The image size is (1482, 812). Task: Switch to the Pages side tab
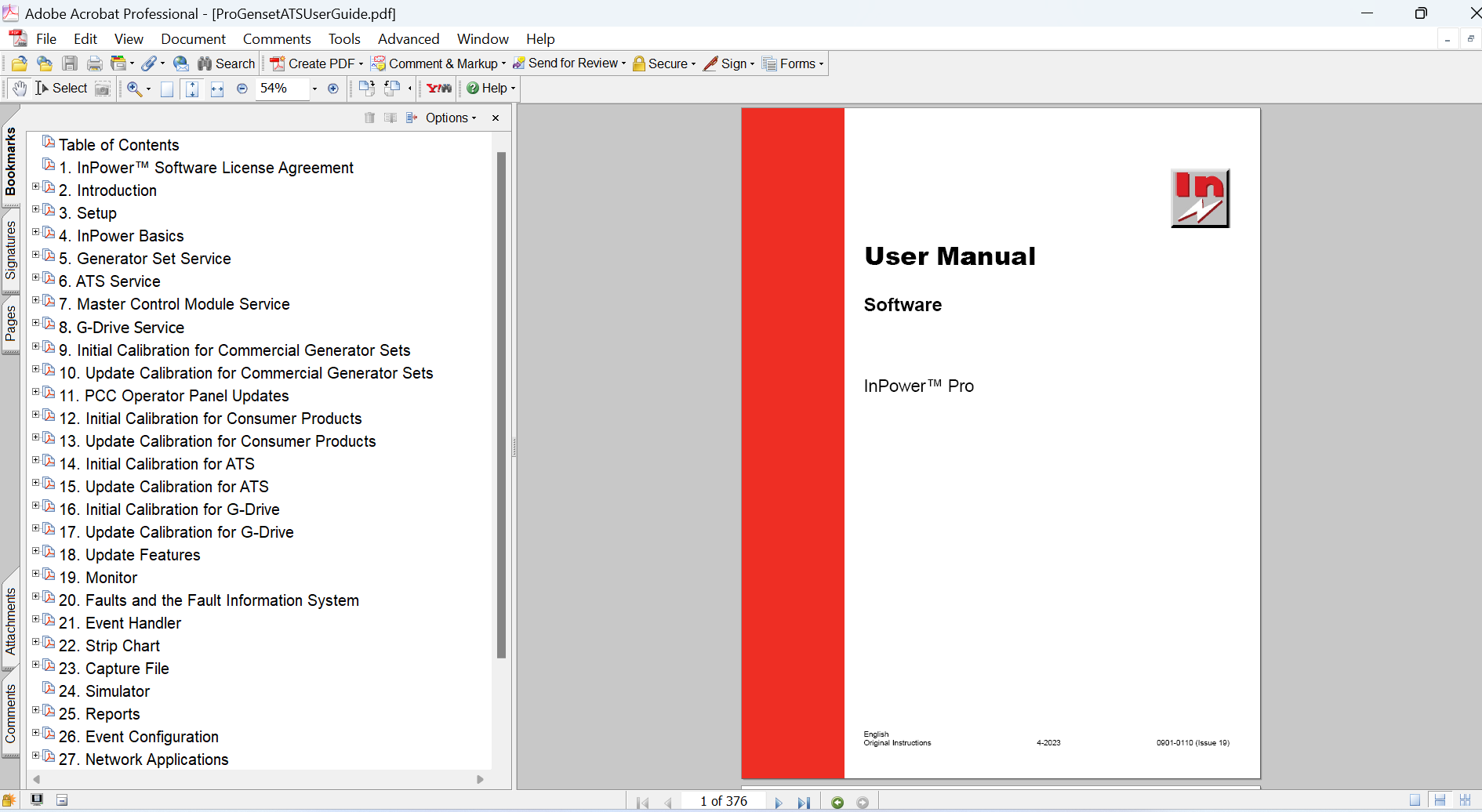(x=10, y=324)
